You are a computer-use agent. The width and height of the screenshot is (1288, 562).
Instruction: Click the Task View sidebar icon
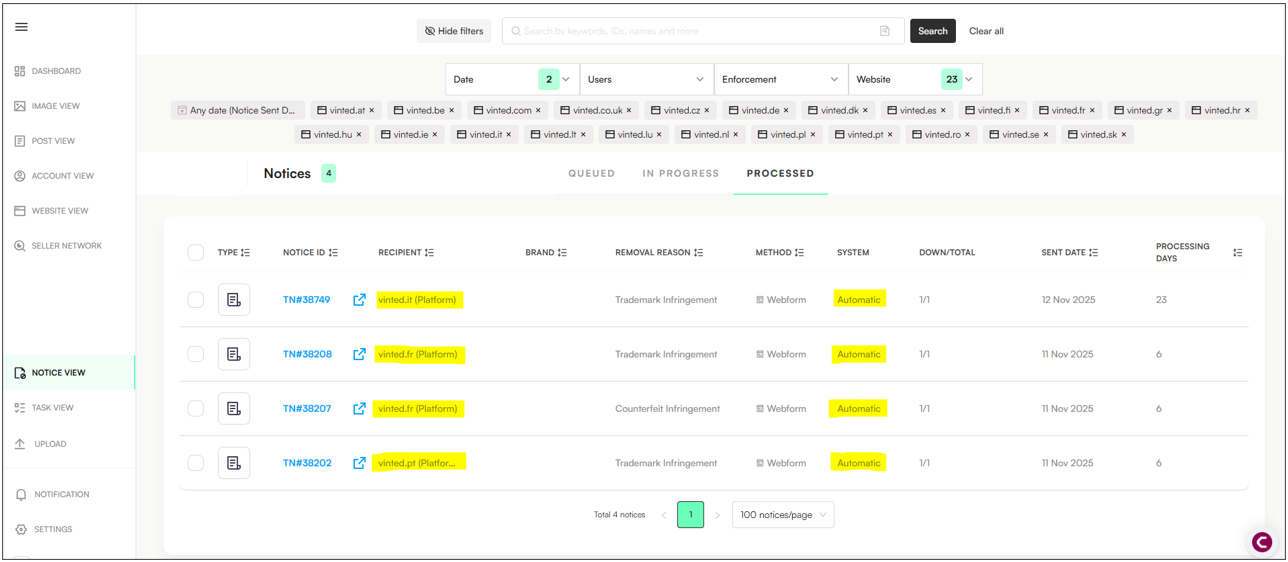point(20,408)
